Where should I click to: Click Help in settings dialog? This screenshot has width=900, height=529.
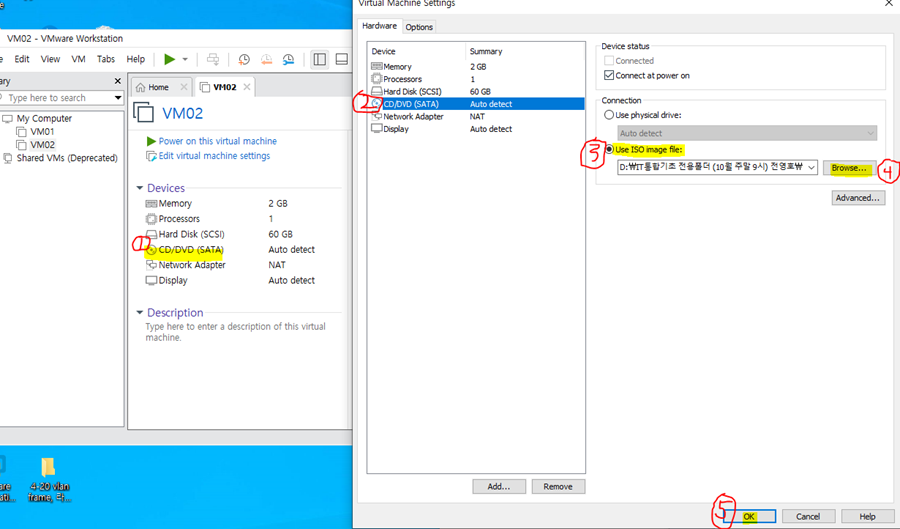867,516
